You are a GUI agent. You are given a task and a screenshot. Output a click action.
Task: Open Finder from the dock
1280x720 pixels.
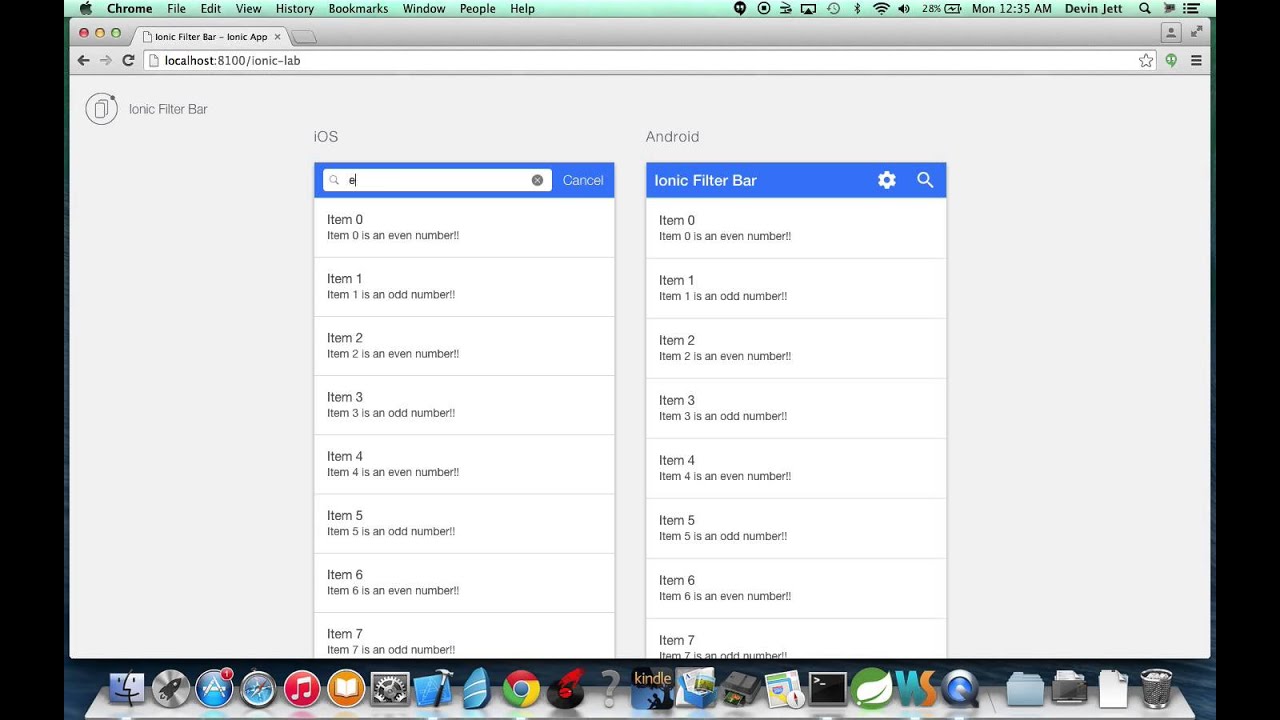(x=127, y=688)
